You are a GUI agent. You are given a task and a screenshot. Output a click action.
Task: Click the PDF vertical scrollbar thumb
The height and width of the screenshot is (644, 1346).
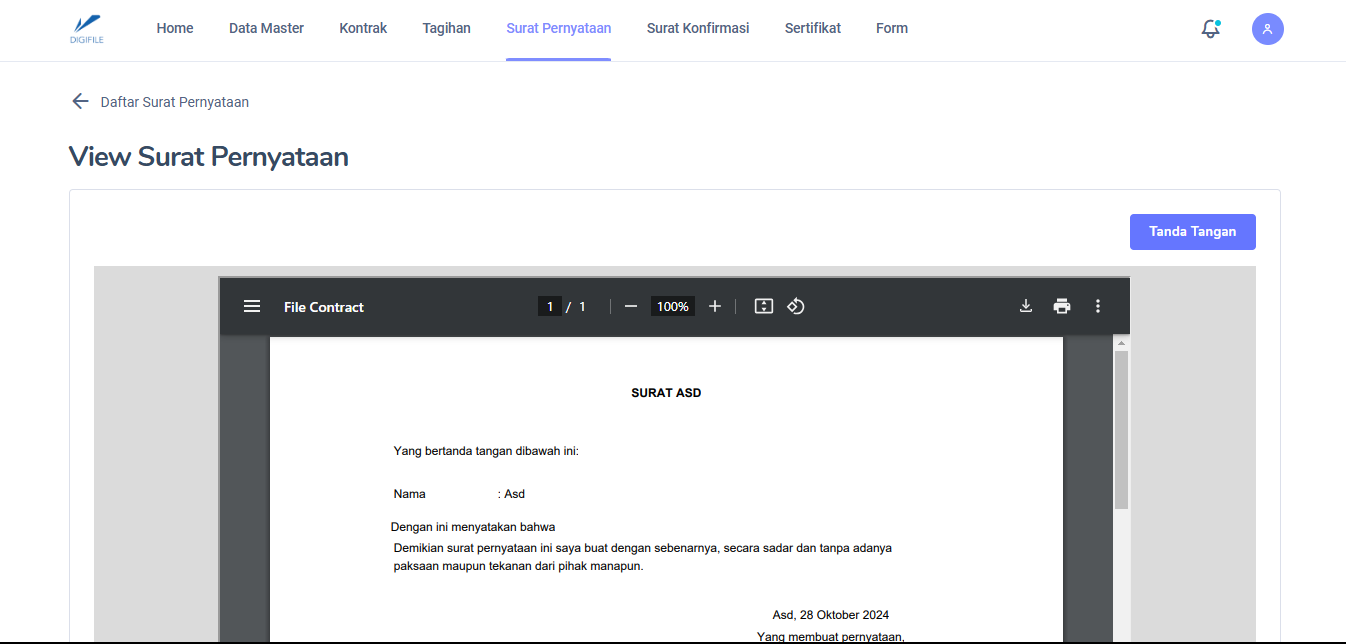coord(1121,430)
